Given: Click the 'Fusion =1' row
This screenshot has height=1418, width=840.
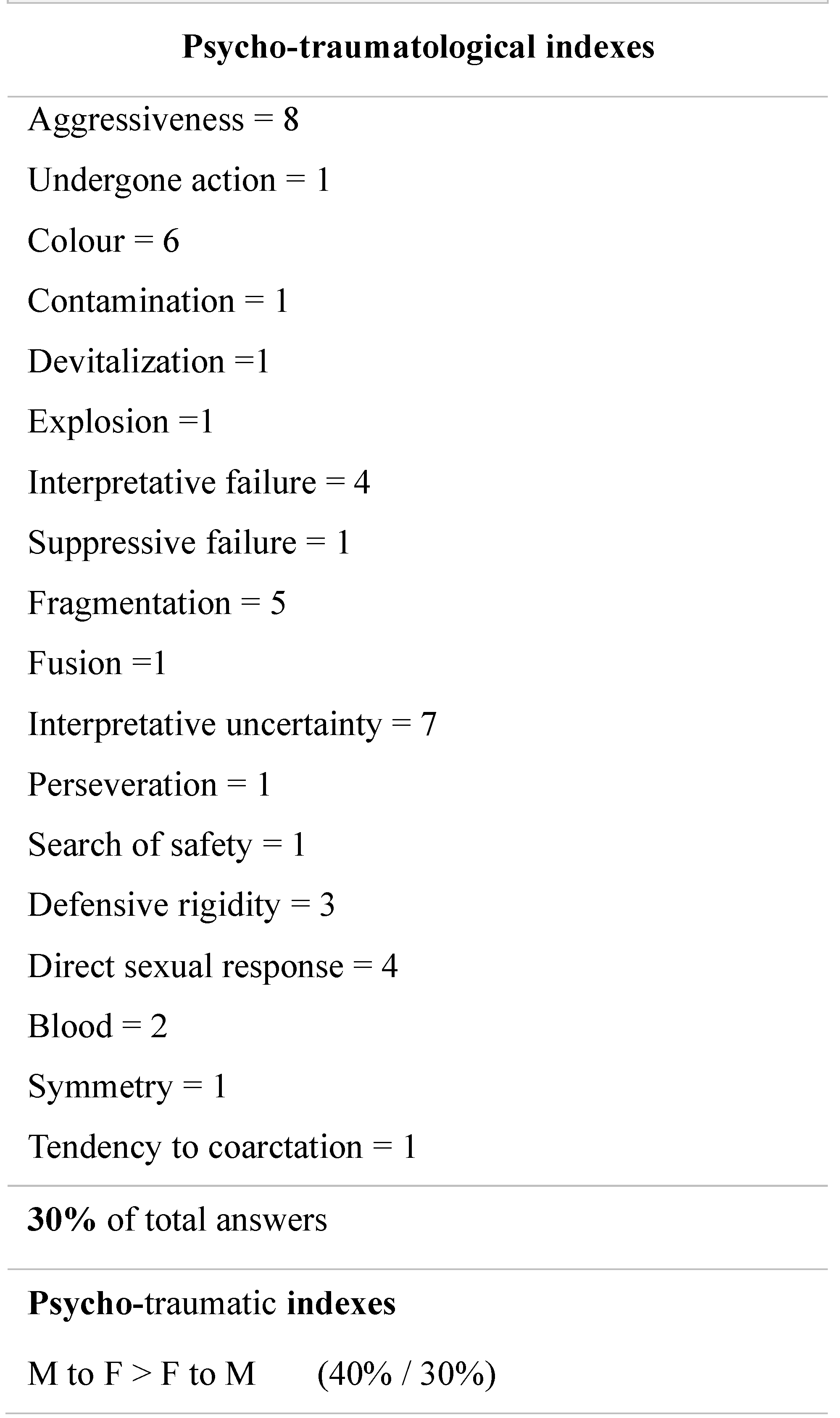Looking at the screenshot, I should 97,663.
